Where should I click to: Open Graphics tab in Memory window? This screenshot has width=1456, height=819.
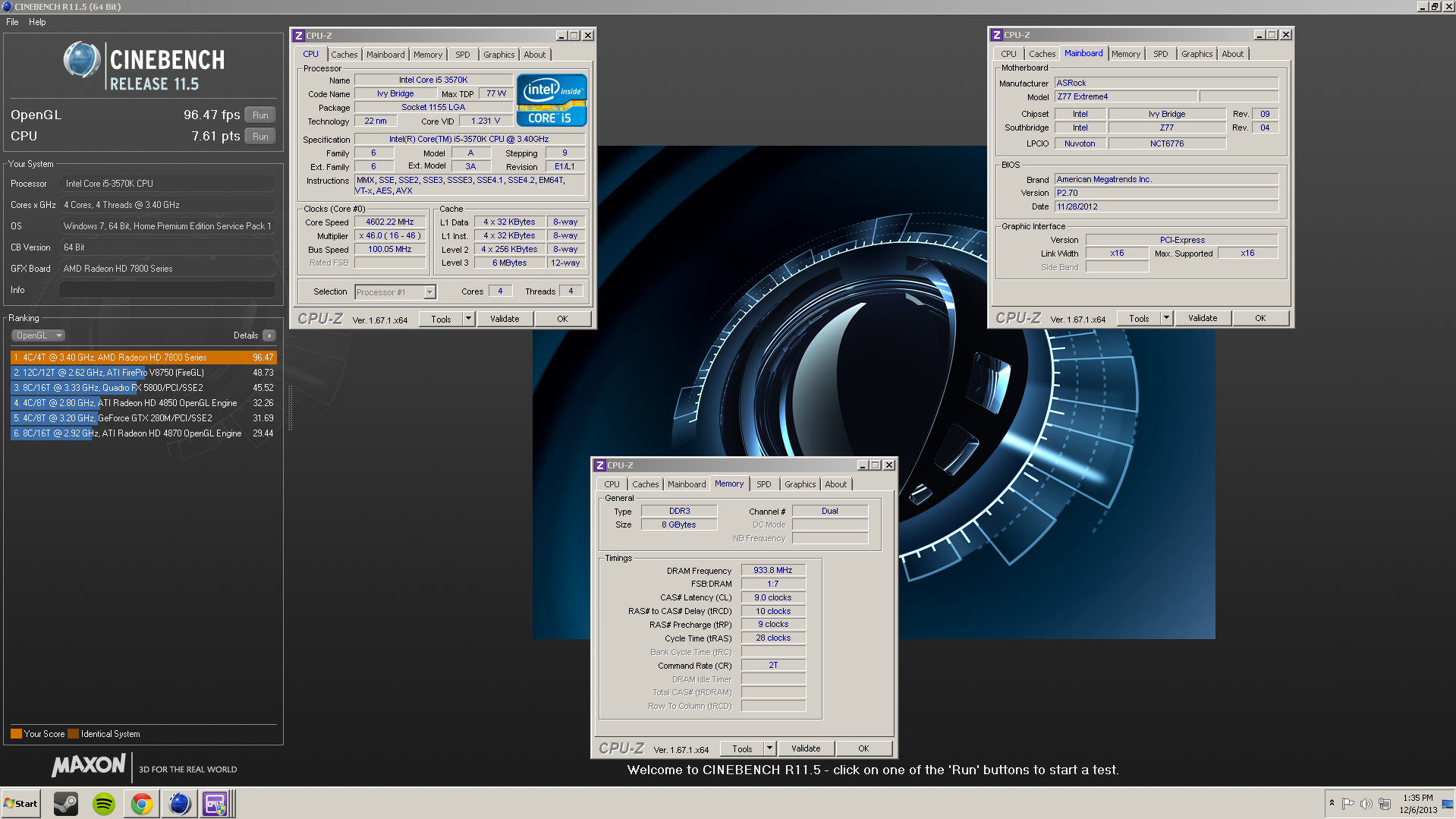tap(800, 484)
